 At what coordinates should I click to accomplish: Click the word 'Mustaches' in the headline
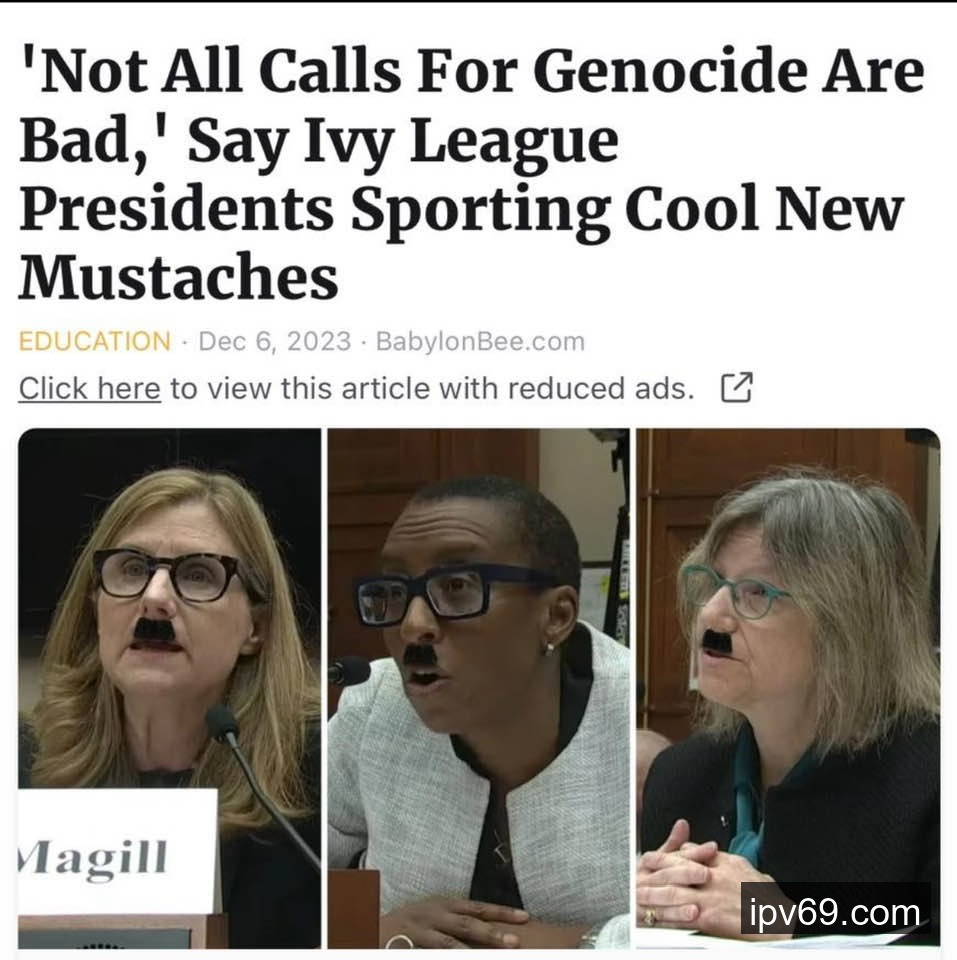pos(178,276)
